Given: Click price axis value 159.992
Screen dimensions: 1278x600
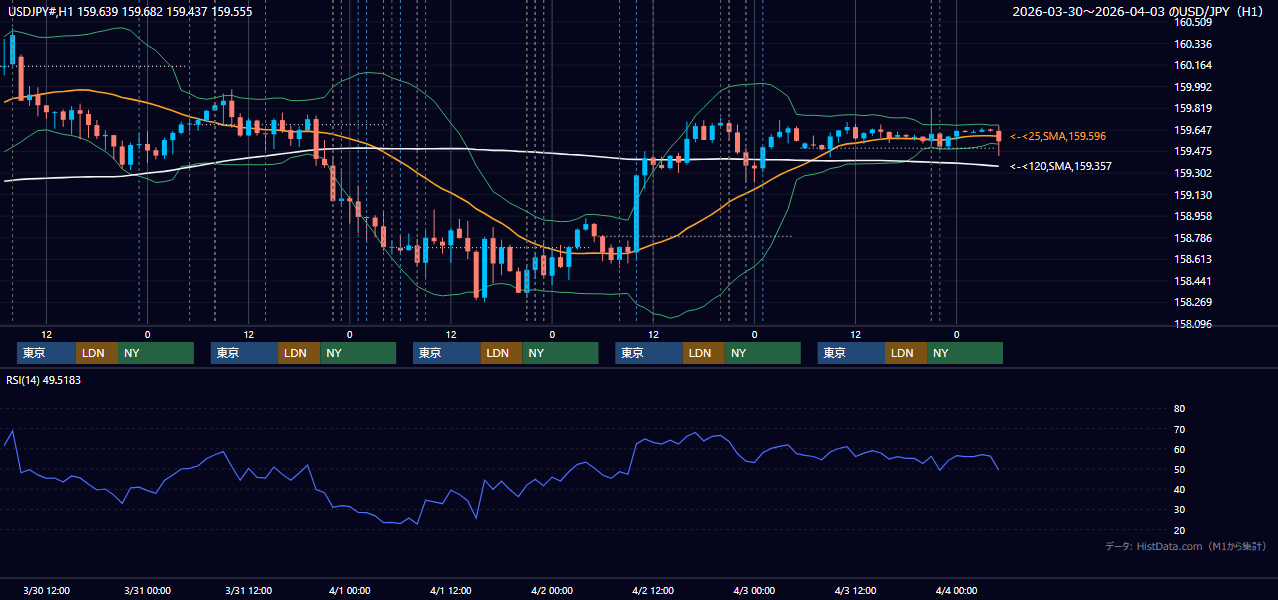Looking at the screenshot, I should (1193, 87).
